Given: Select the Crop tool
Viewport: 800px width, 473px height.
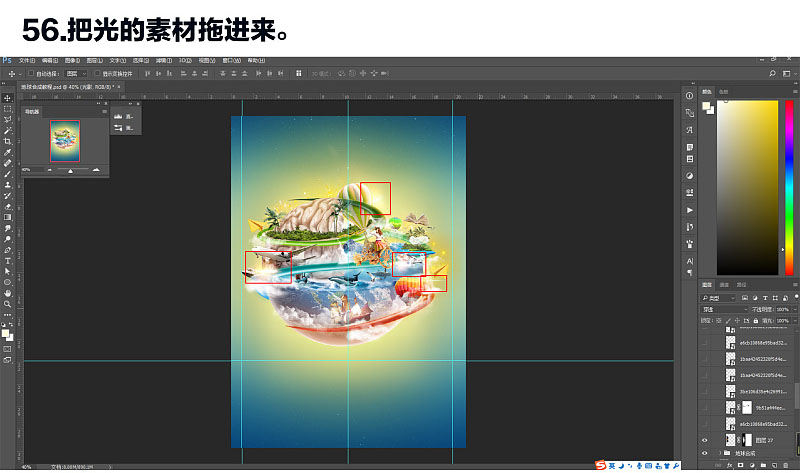Looking at the screenshot, I should (8, 141).
